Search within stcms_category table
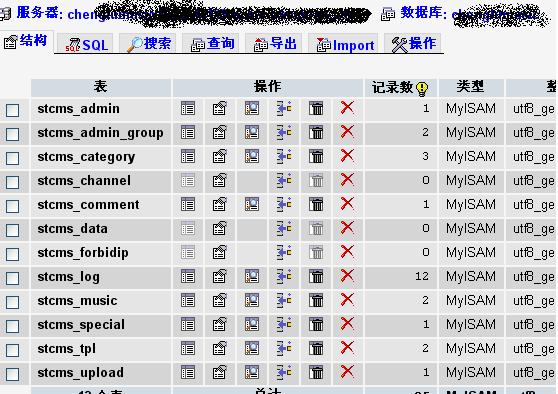 pyautogui.click(x=252, y=156)
